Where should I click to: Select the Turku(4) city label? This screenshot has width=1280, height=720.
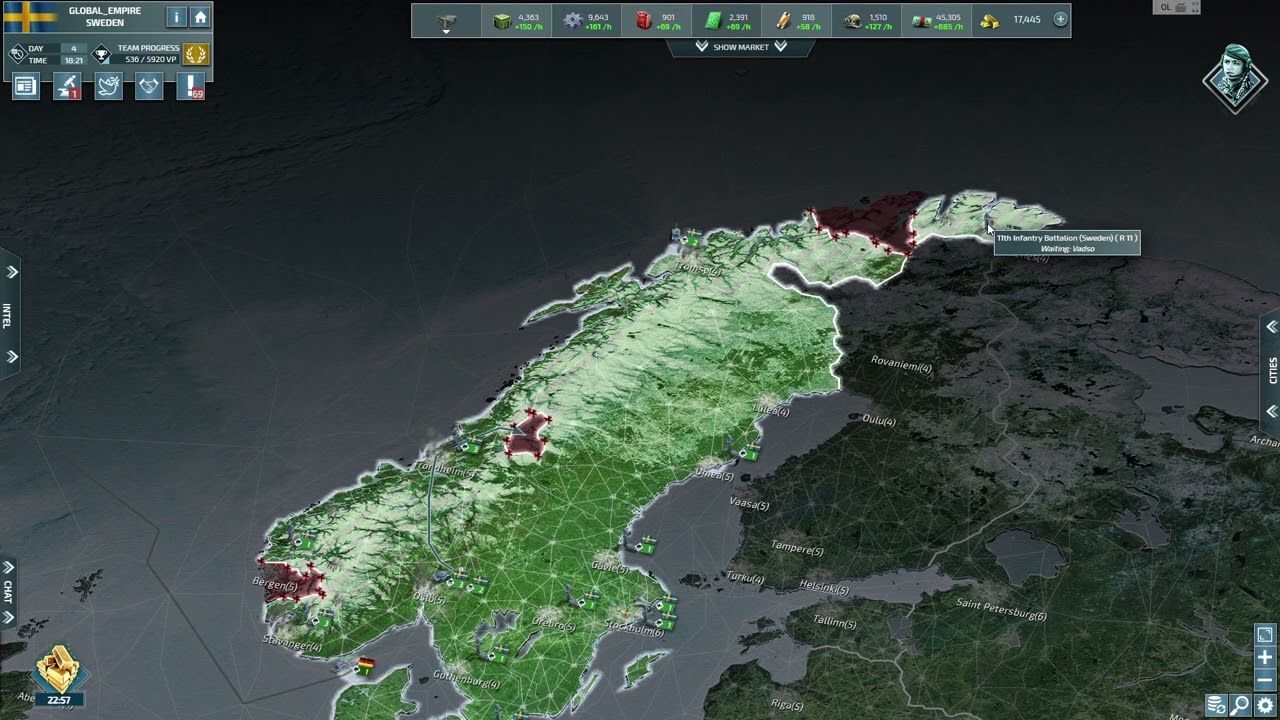click(x=744, y=577)
